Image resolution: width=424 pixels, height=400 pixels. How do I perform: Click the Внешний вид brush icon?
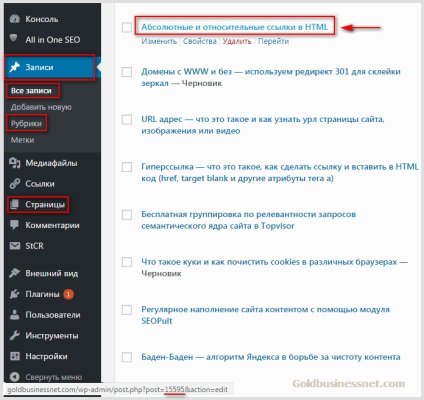point(15,273)
